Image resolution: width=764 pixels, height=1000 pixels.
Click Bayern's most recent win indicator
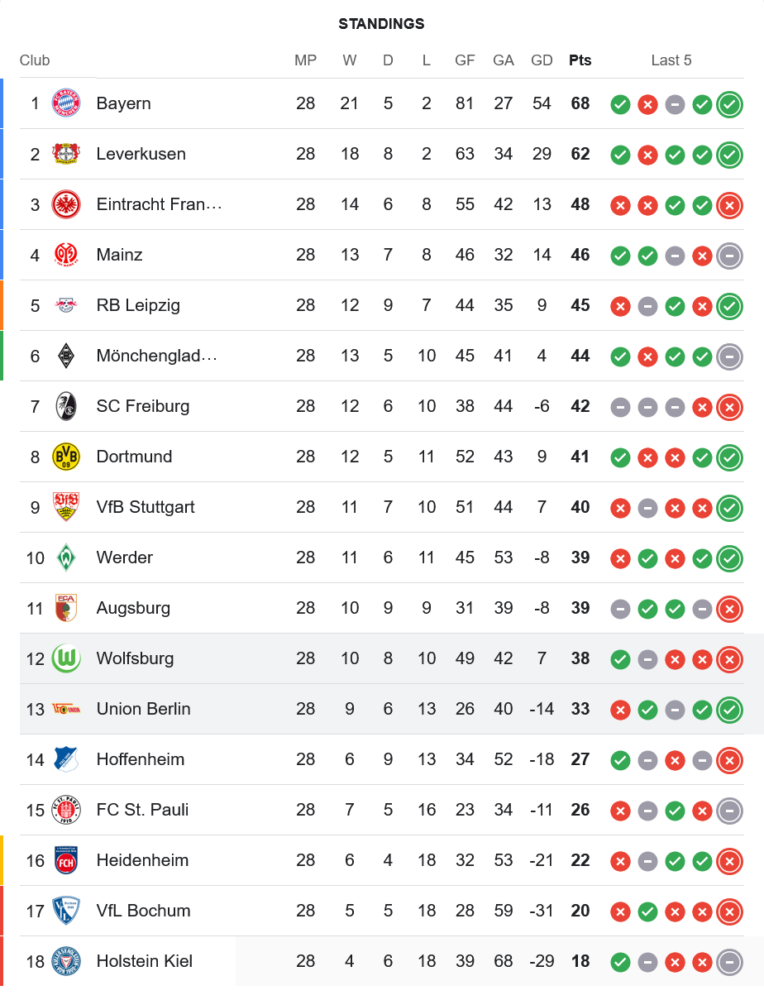[x=730, y=103]
